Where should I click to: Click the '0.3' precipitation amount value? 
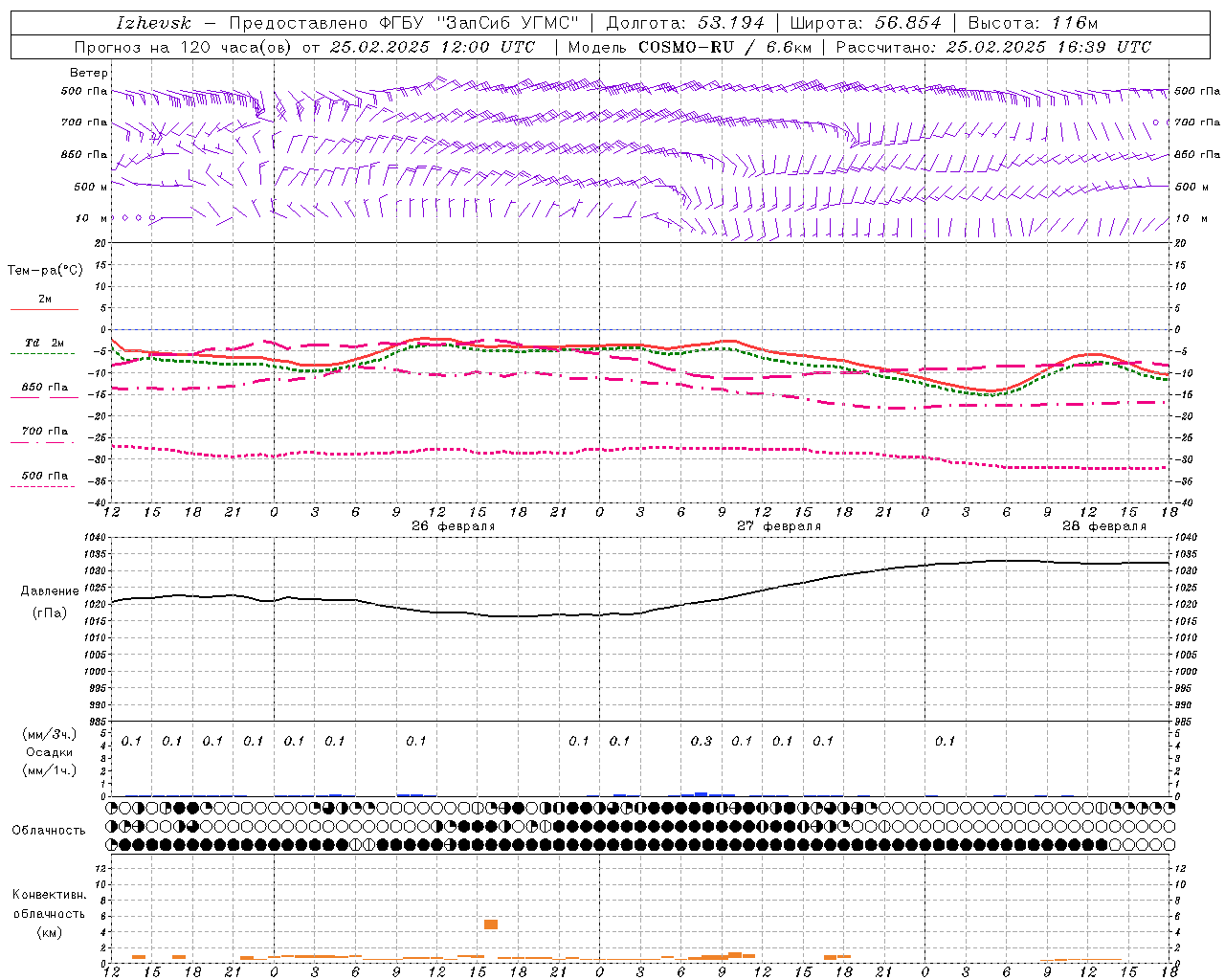pyautogui.click(x=702, y=741)
